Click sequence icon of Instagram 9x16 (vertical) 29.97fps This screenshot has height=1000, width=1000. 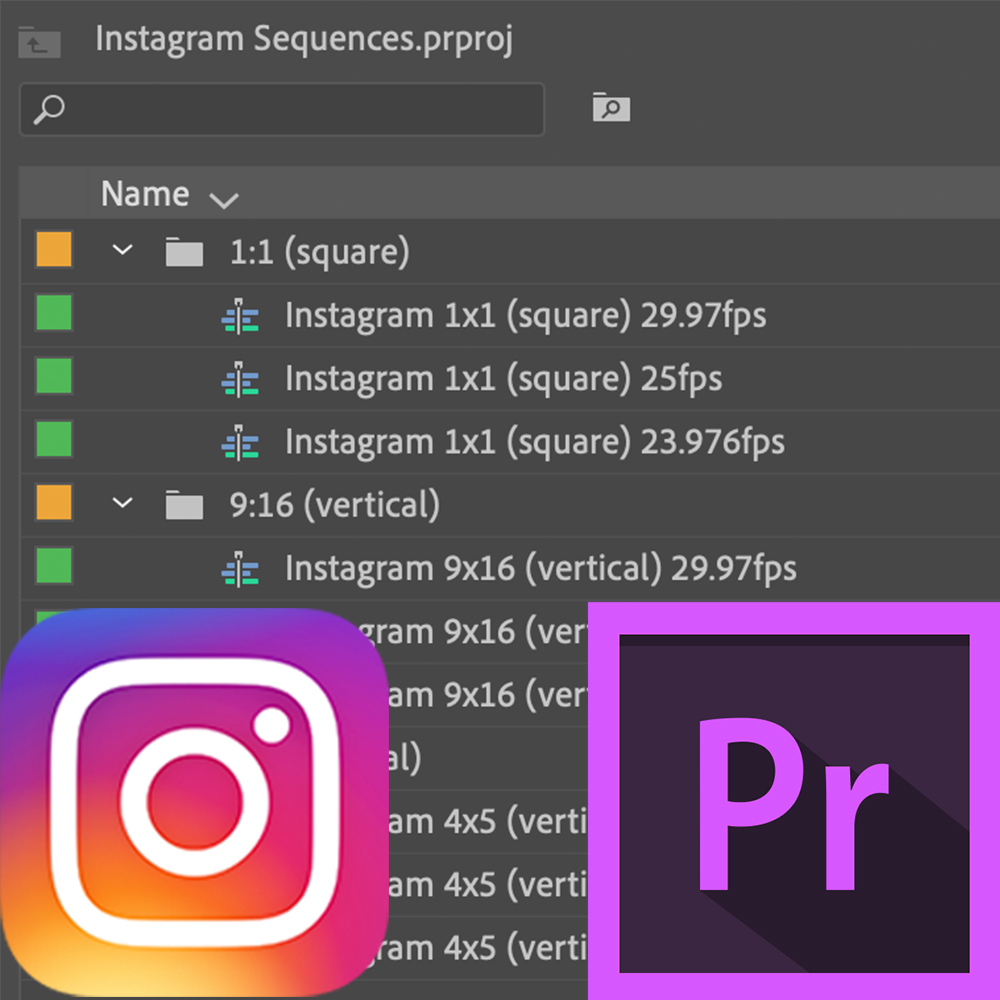[240, 569]
